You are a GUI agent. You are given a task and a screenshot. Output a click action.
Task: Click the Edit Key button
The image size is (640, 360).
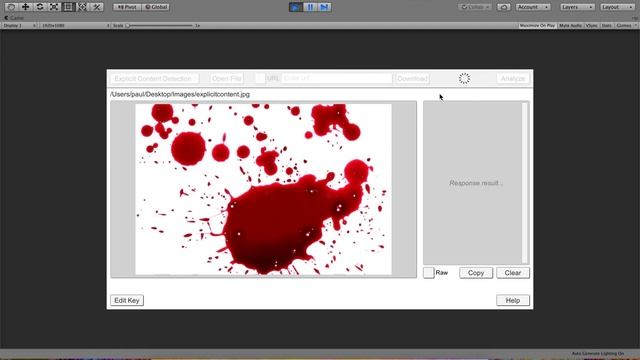pos(127,300)
